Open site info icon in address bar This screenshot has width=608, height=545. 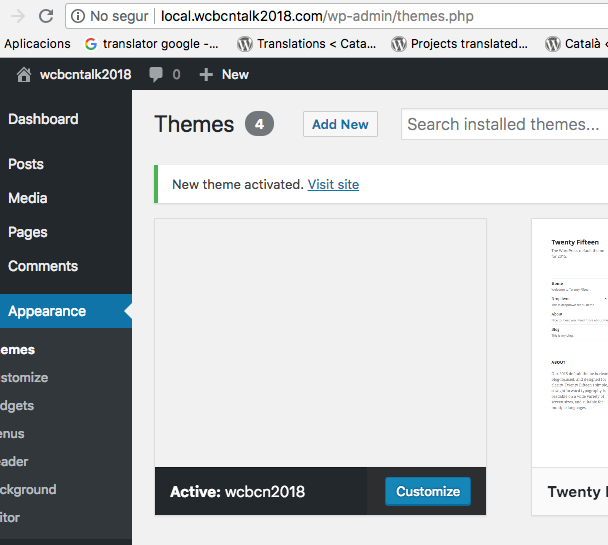(78, 16)
